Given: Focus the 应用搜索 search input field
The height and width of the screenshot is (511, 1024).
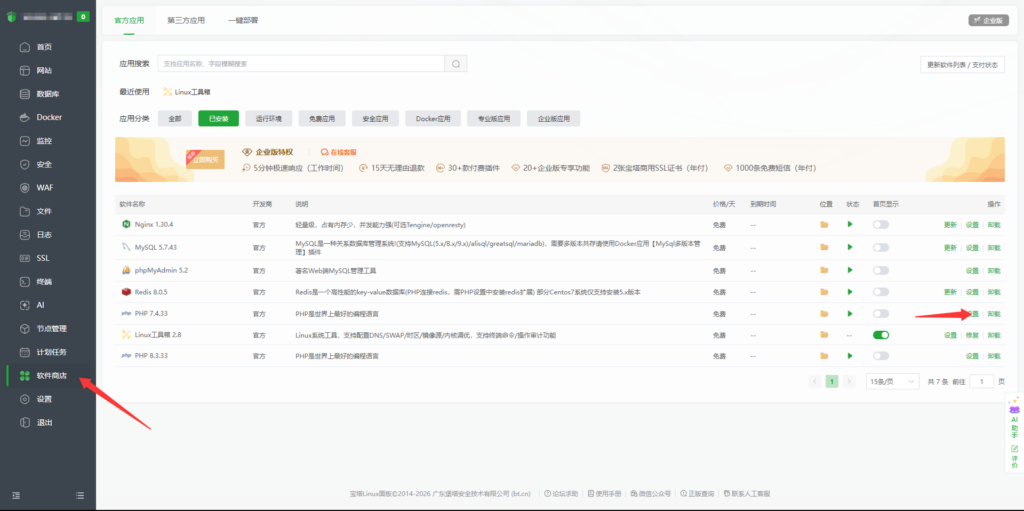Looking at the screenshot, I should pyautogui.click(x=302, y=64).
